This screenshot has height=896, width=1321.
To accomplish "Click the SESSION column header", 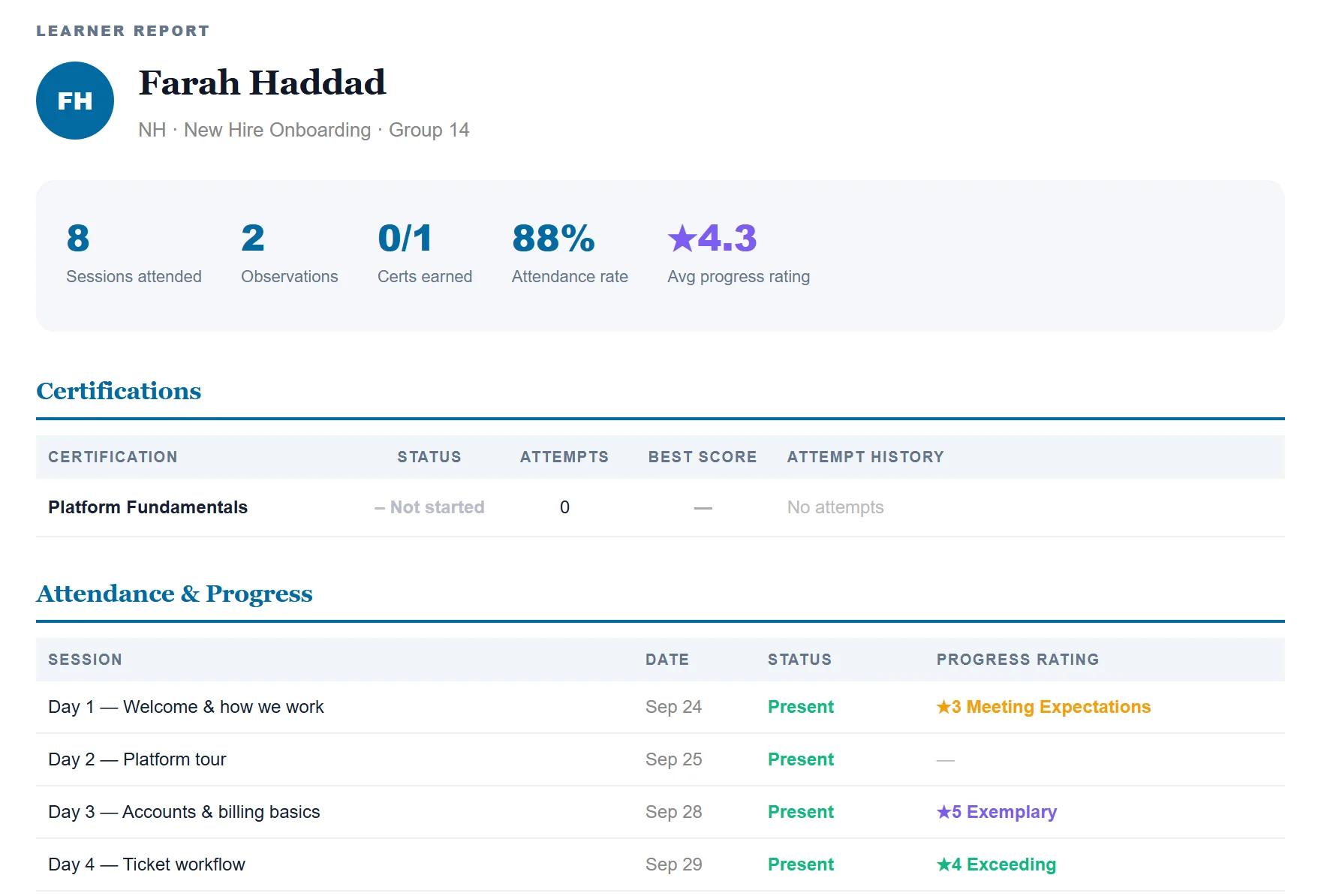I will click(x=85, y=660).
